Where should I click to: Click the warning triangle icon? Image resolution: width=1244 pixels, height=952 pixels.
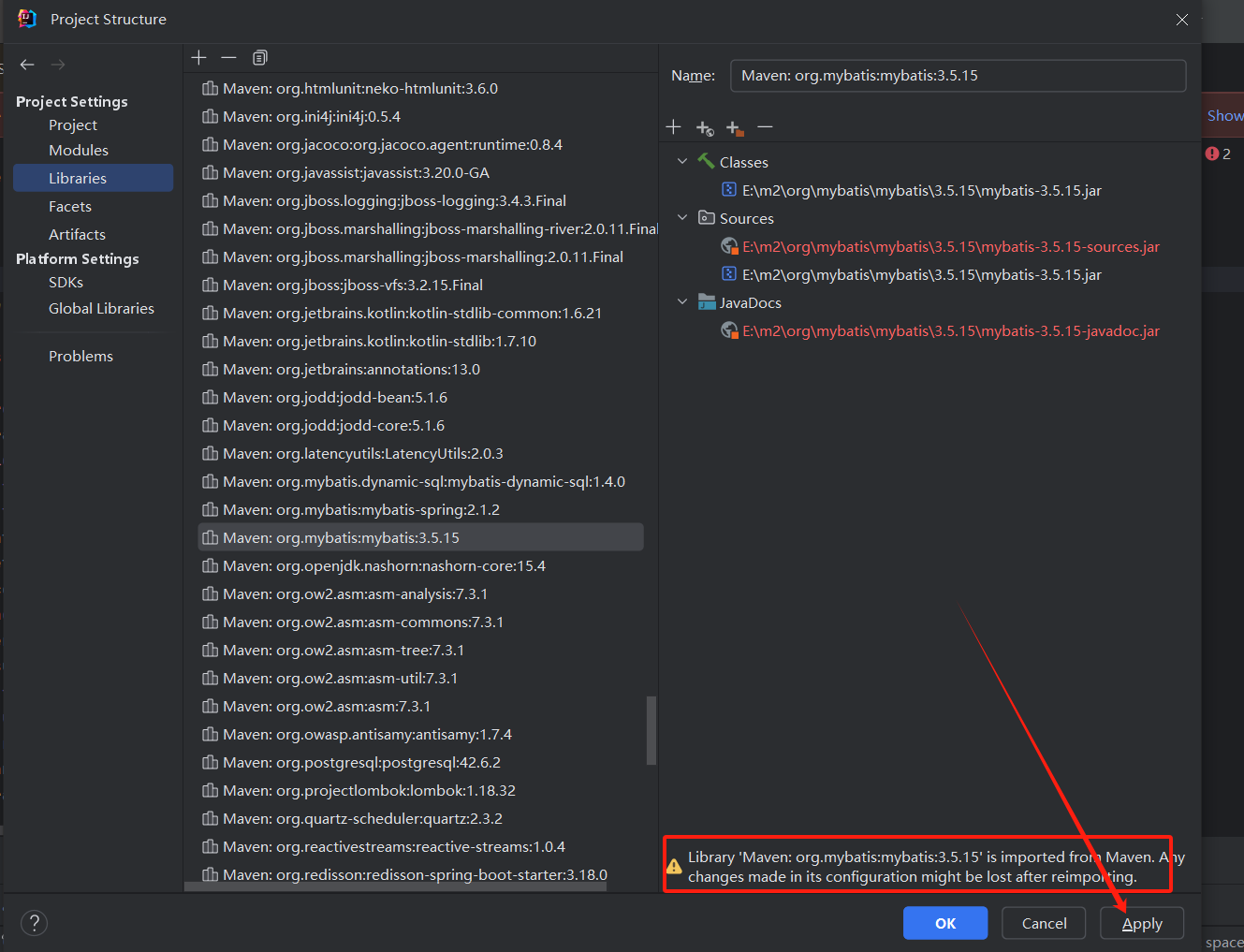(x=674, y=866)
